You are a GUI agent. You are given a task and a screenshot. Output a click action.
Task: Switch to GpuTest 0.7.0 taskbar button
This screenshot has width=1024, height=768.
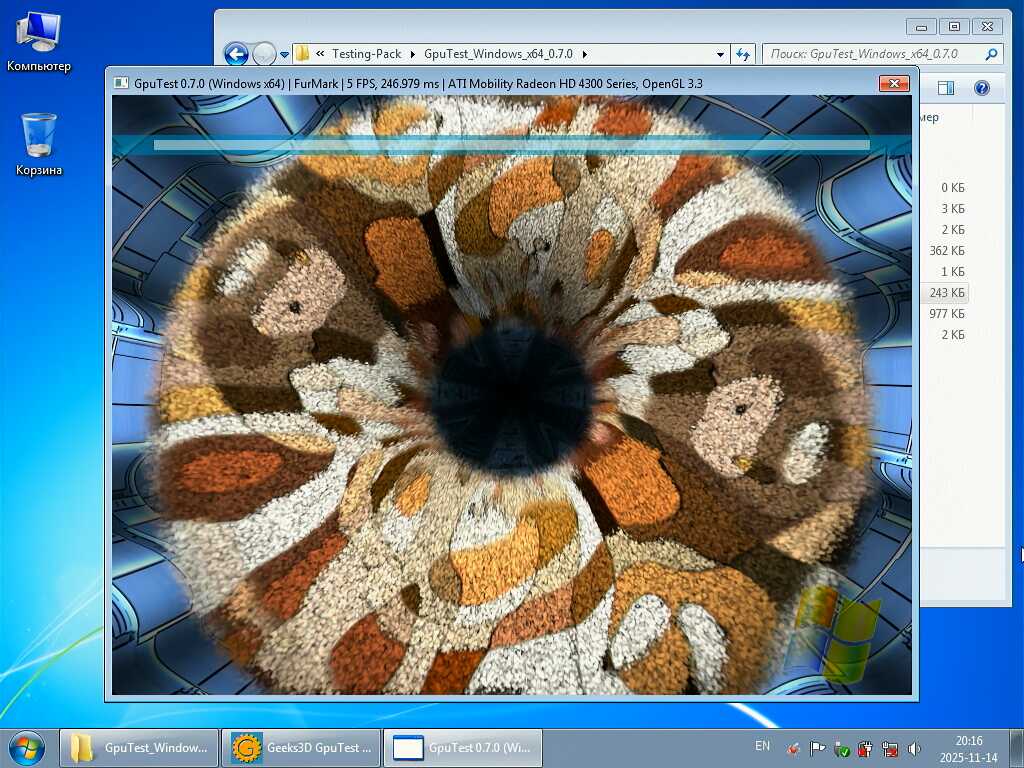click(x=462, y=748)
